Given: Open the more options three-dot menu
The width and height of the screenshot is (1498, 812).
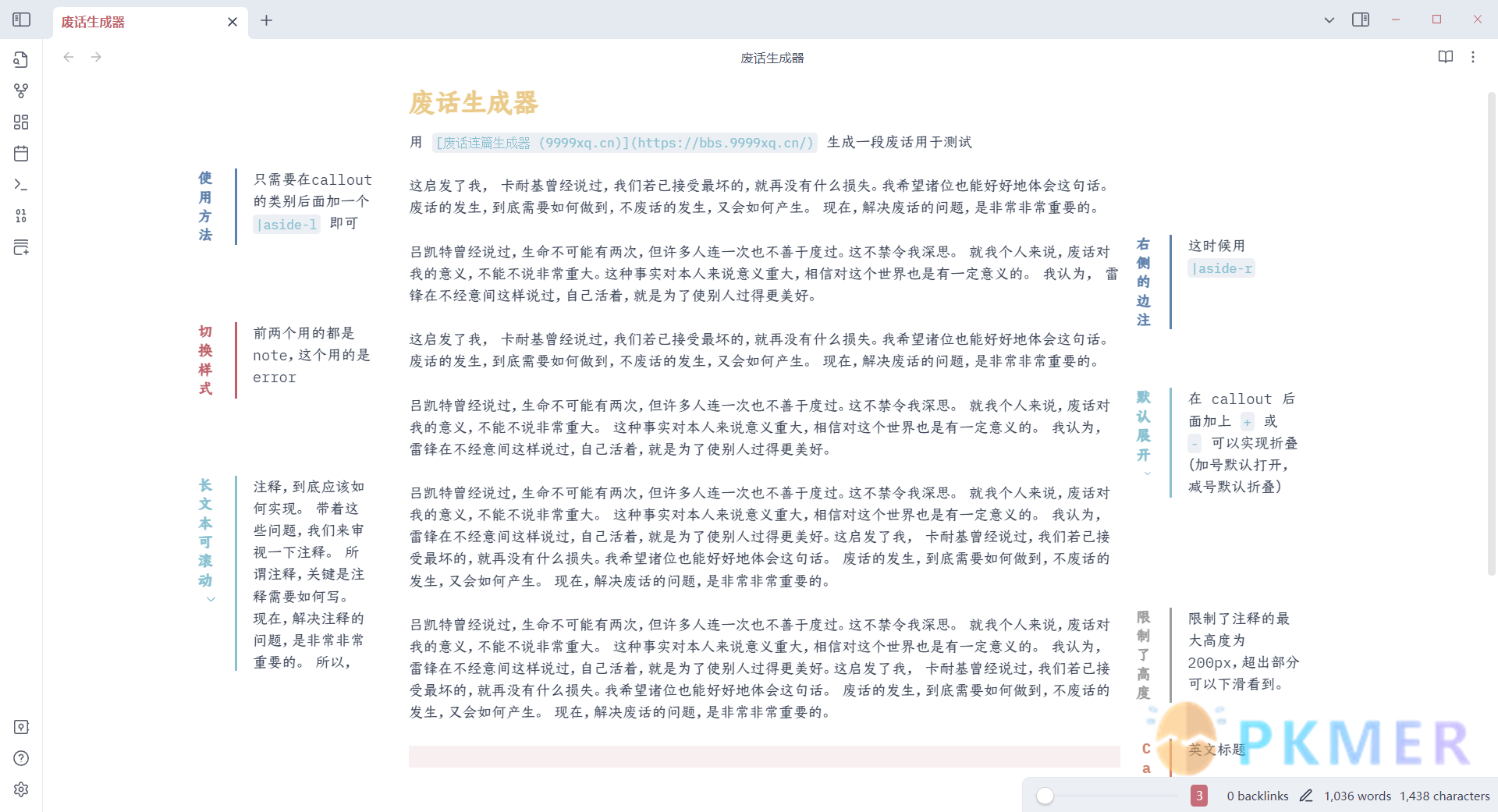Looking at the screenshot, I should (1473, 57).
